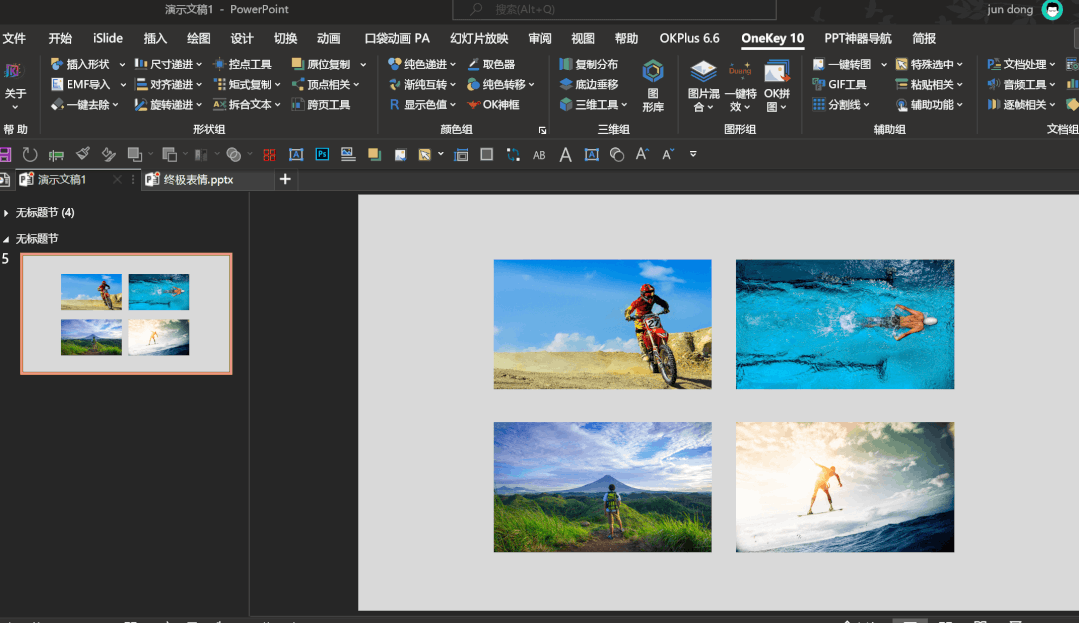
Task: Switch to the iSlide ribbon tab
Action: coord(108,38)
